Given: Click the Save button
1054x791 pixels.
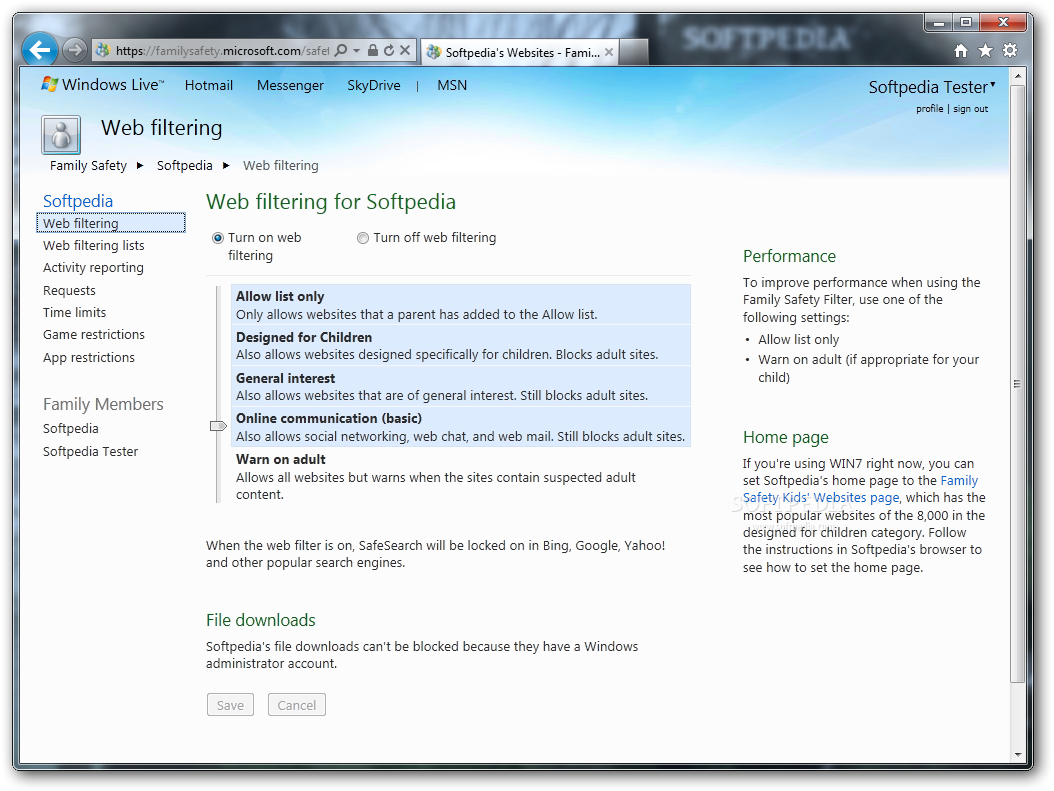Looking at the screenshot, I should tap(230, 705).
